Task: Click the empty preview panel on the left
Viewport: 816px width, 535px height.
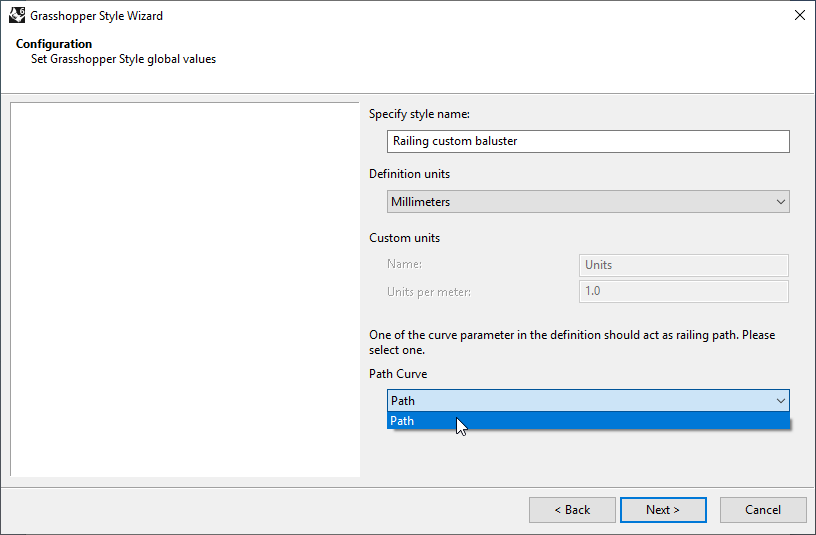Action: click(x=184, y=290)
